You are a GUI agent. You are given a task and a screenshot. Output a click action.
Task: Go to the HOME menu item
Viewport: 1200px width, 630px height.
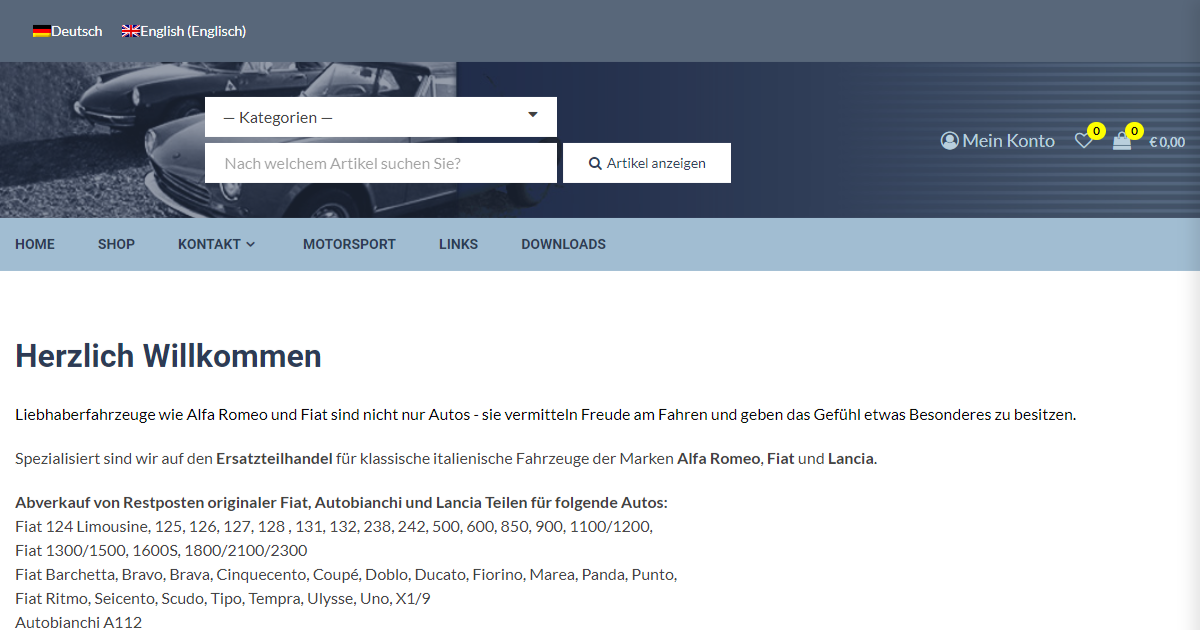point(35,244)
